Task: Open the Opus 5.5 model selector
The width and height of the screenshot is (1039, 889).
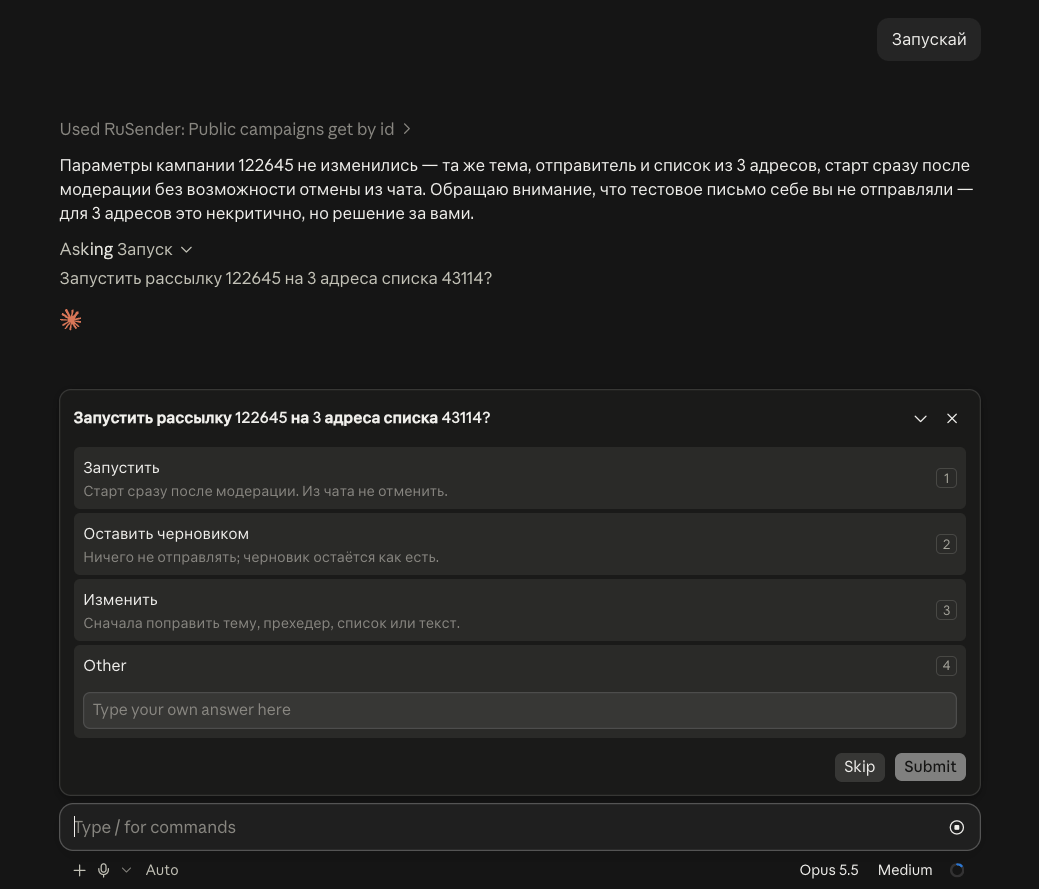Action: point(829,870)
